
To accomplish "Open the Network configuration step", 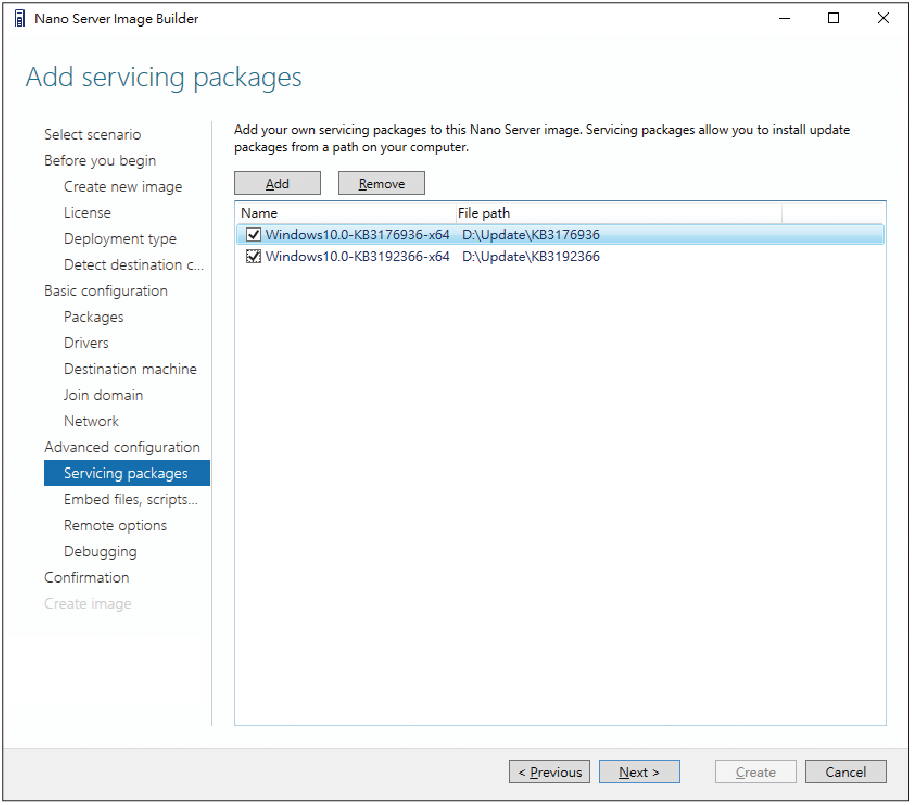I will (91, 421).
